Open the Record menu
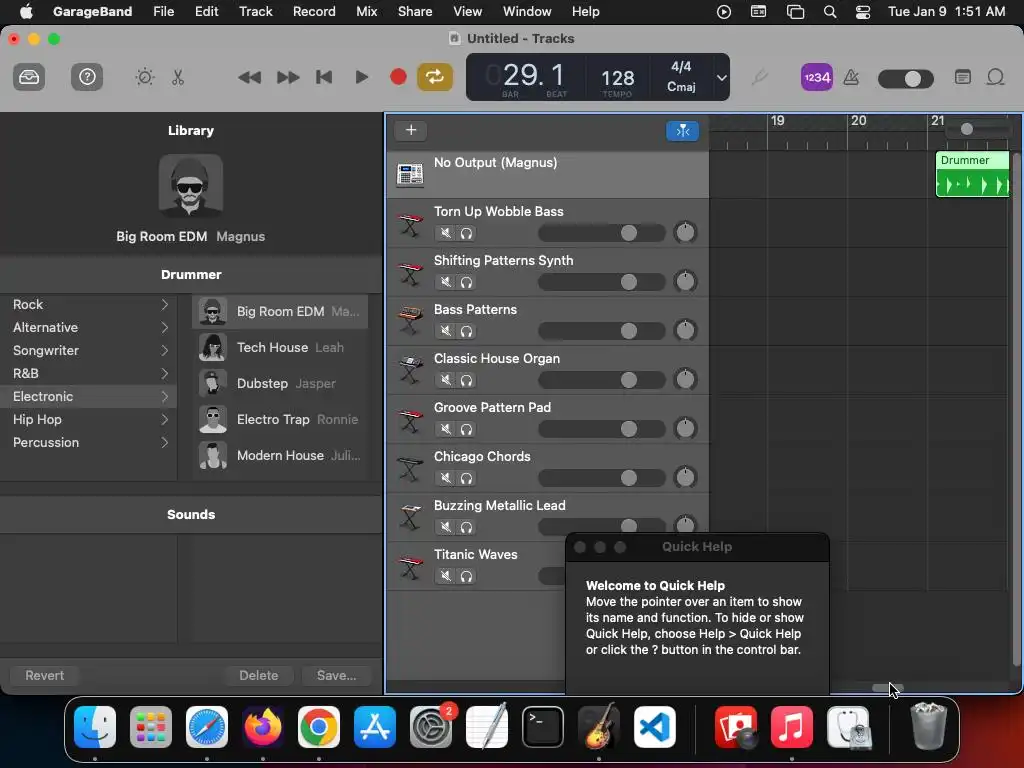The height and width of the screenshot is (768, 1024). pyautogui.click(x=314, y=11)
